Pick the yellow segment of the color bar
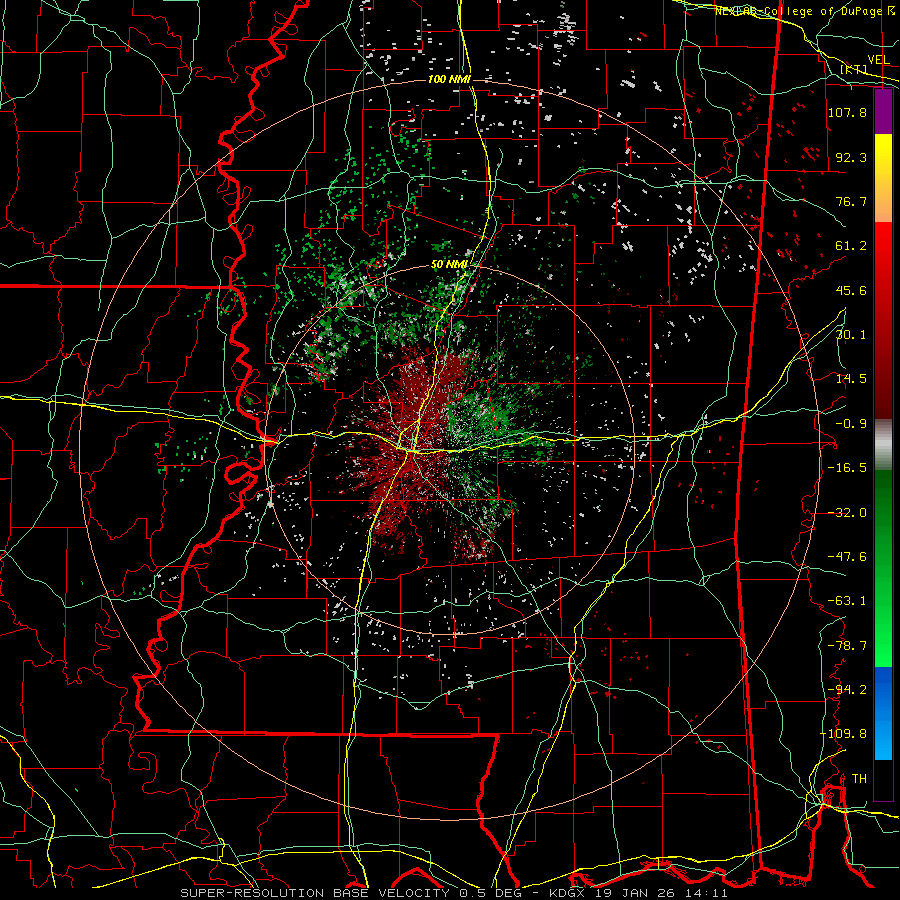The height and width of the screenshot is (900, 900). 883,156
